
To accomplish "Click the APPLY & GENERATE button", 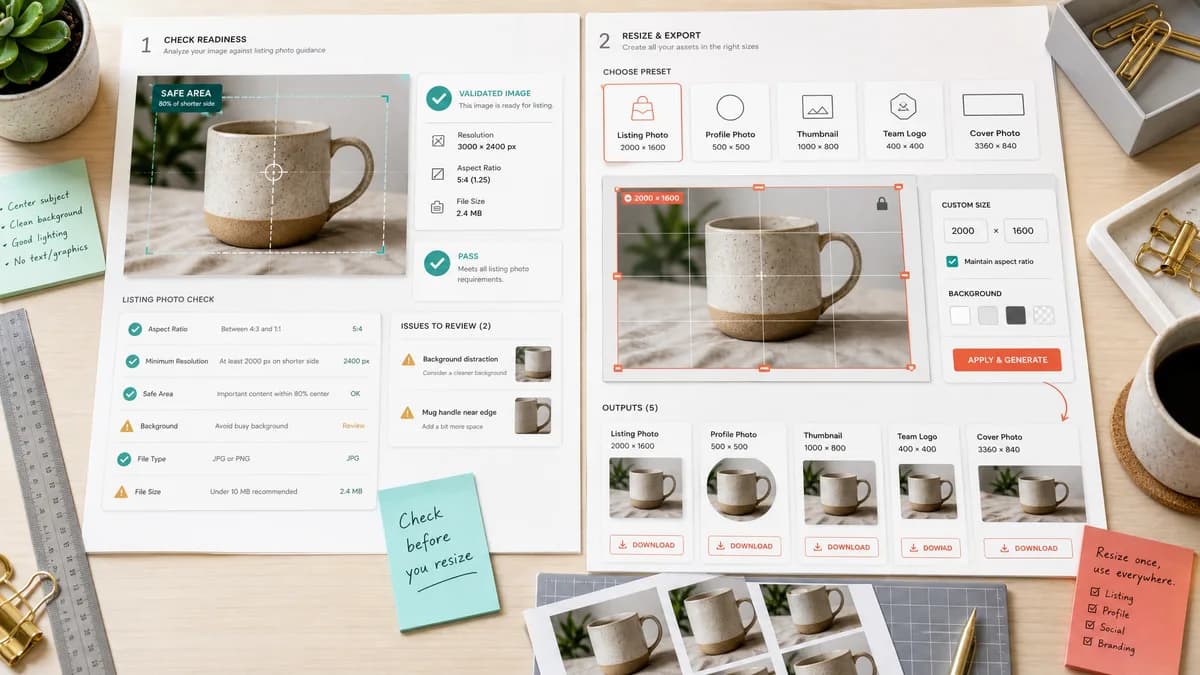I will point(1007,360).
